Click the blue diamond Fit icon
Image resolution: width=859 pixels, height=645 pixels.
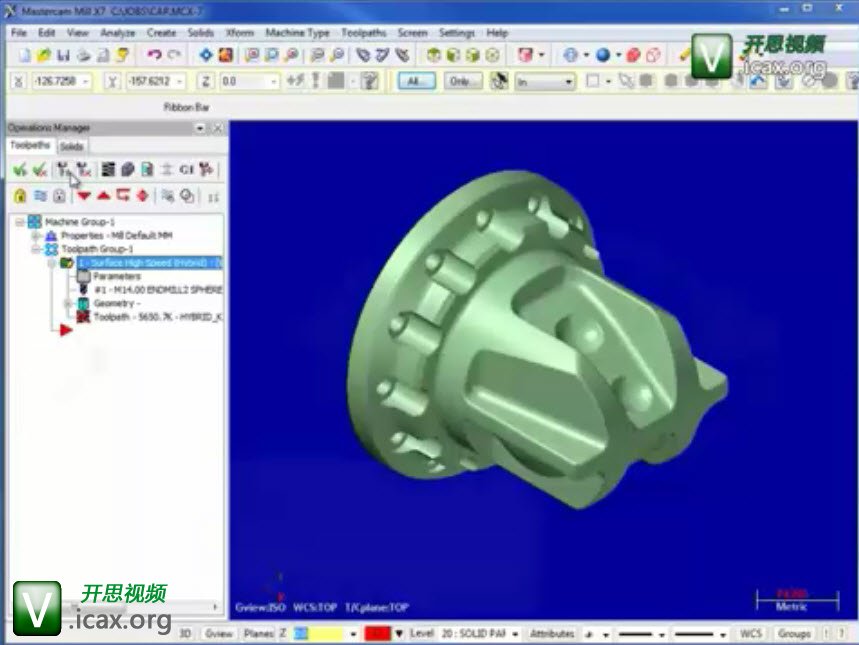206,55
